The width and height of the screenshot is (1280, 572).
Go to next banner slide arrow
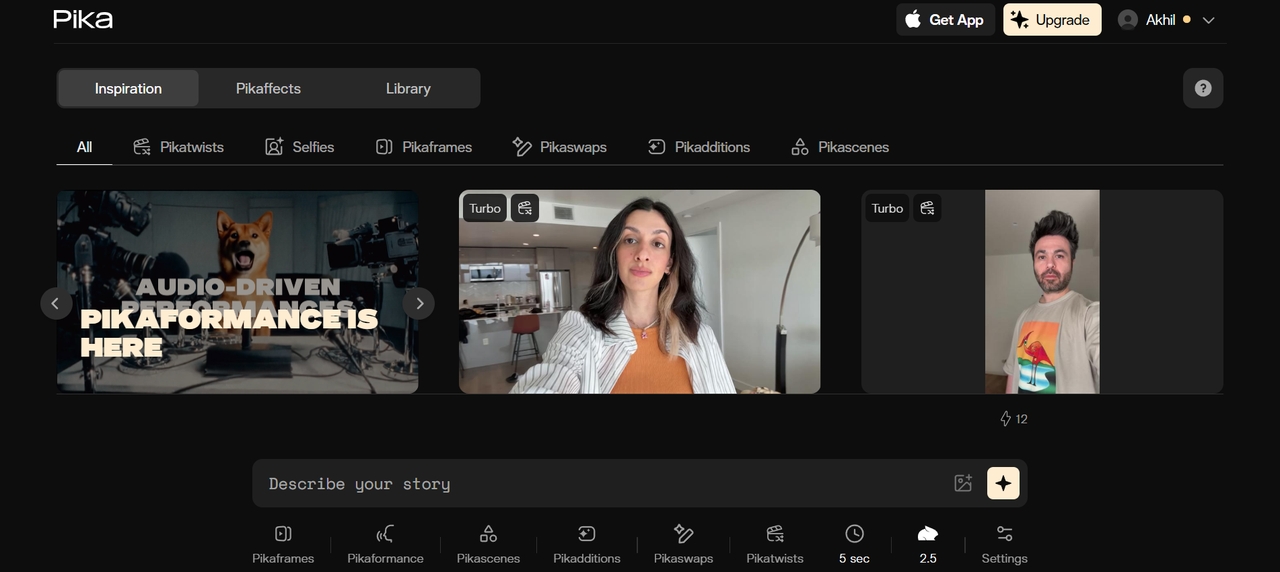(x=419, y=303)
